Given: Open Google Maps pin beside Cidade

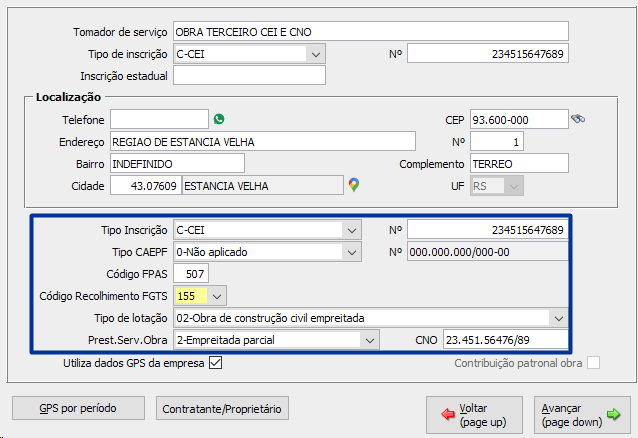Looking at the screenshot, I should pyautogui.click(x=354, y=185).
